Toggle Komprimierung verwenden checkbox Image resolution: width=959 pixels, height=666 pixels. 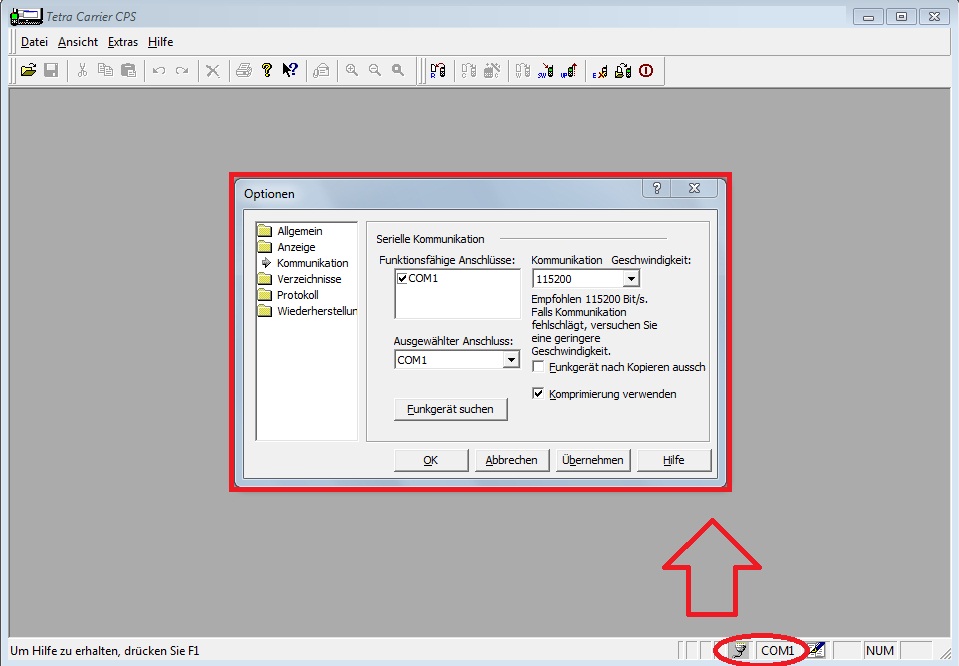coord(538,394)
